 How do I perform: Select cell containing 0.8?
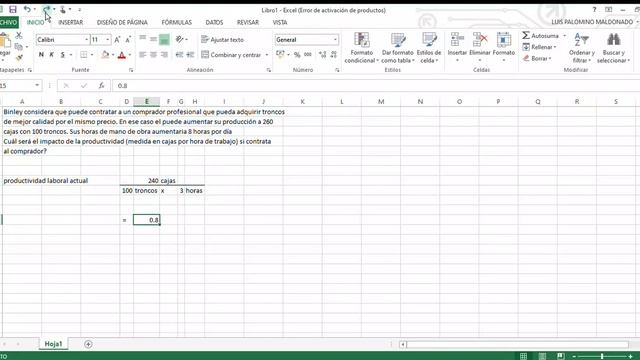tap(147, 220)
